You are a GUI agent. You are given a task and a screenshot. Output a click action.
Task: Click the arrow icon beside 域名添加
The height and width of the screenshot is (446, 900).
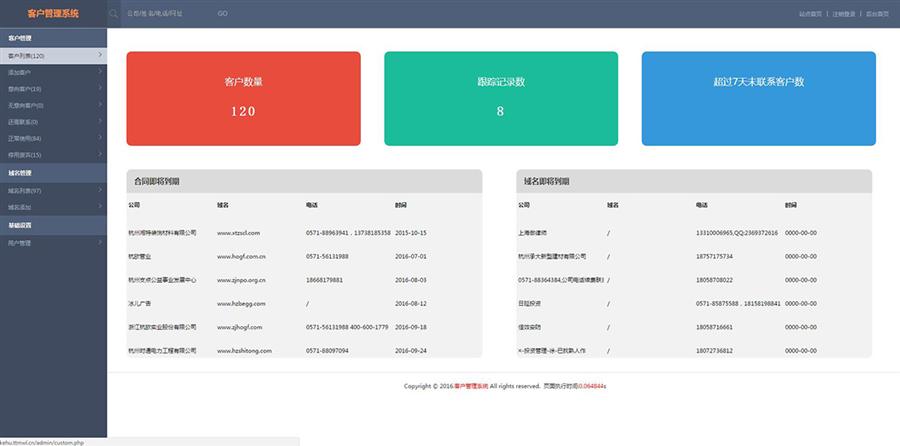coord(100,206)
